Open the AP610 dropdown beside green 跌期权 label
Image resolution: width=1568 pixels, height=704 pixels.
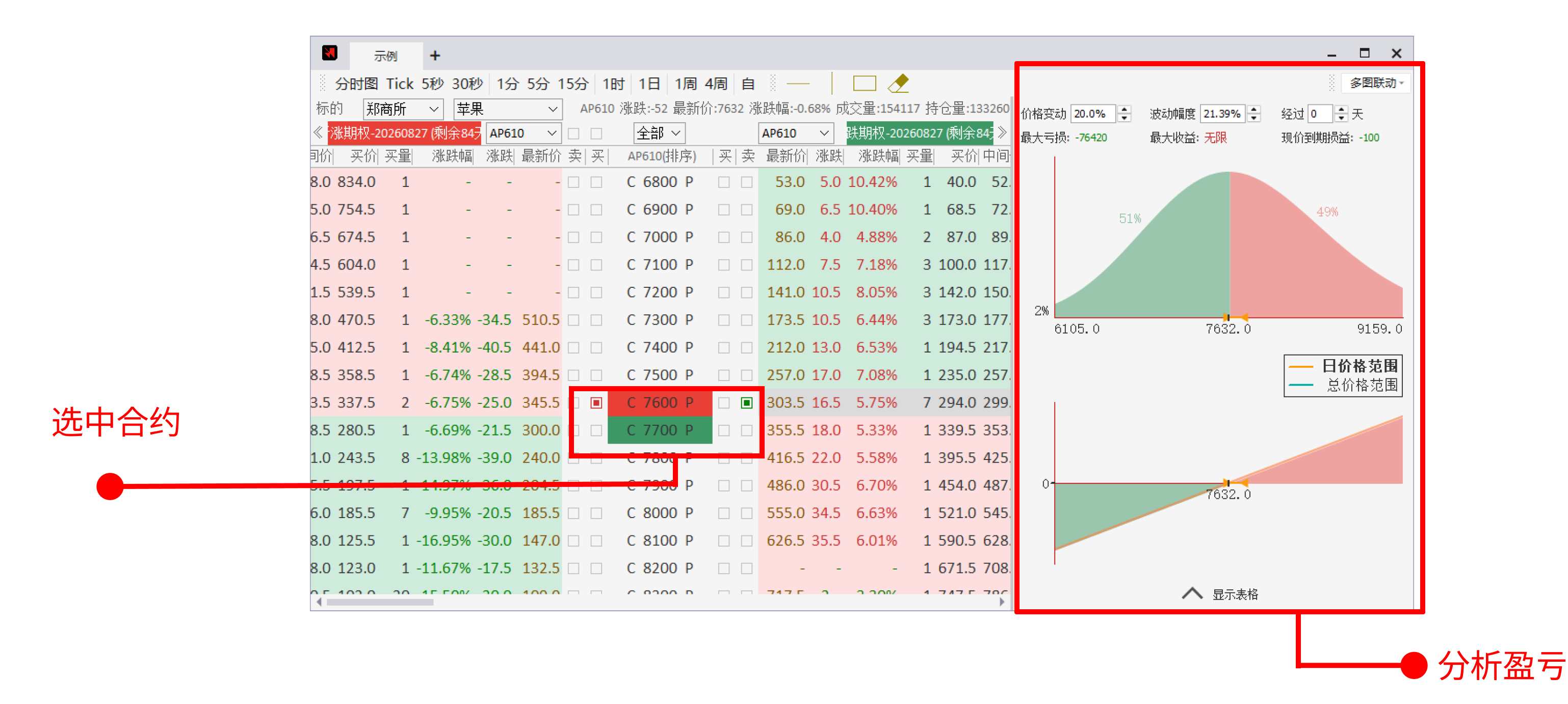coord(796,132)
